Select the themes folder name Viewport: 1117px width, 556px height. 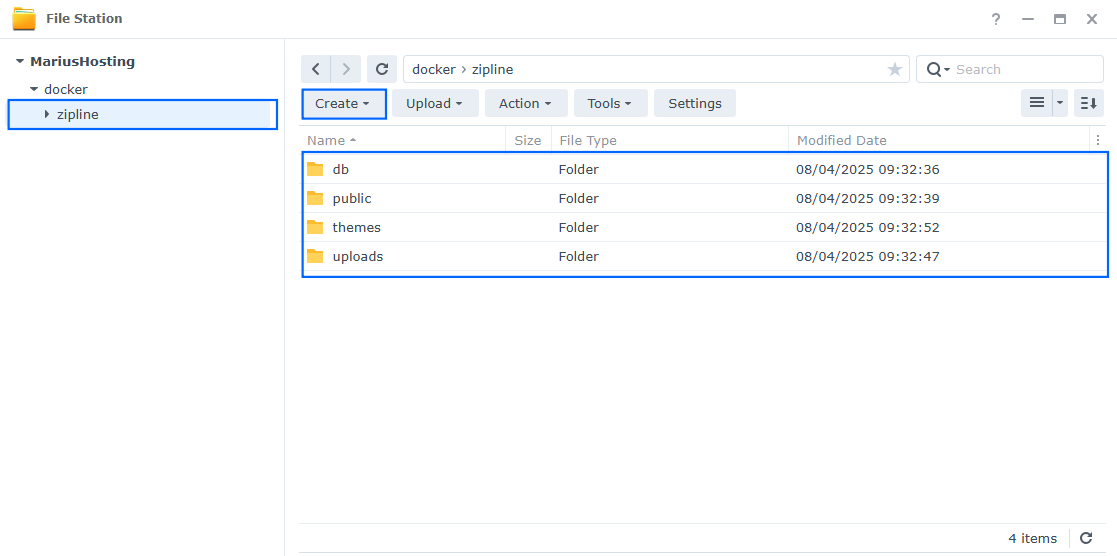tap(356, 227)
